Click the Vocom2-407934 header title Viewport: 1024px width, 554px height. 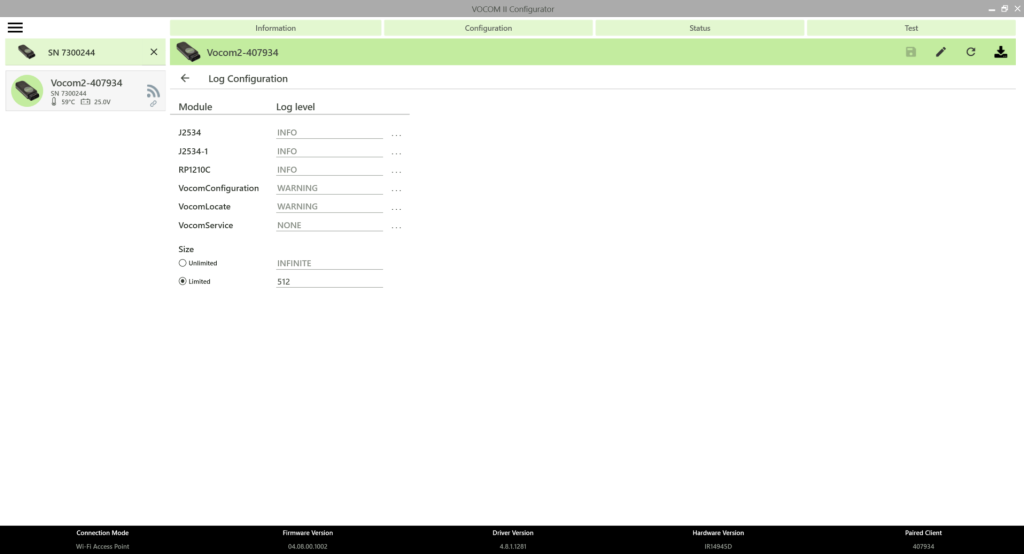tap(242, 52)
